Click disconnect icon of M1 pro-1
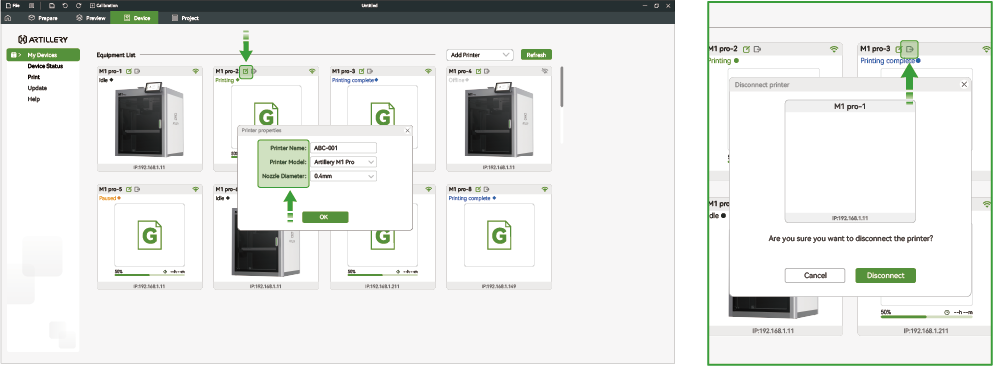 point(137,72)
